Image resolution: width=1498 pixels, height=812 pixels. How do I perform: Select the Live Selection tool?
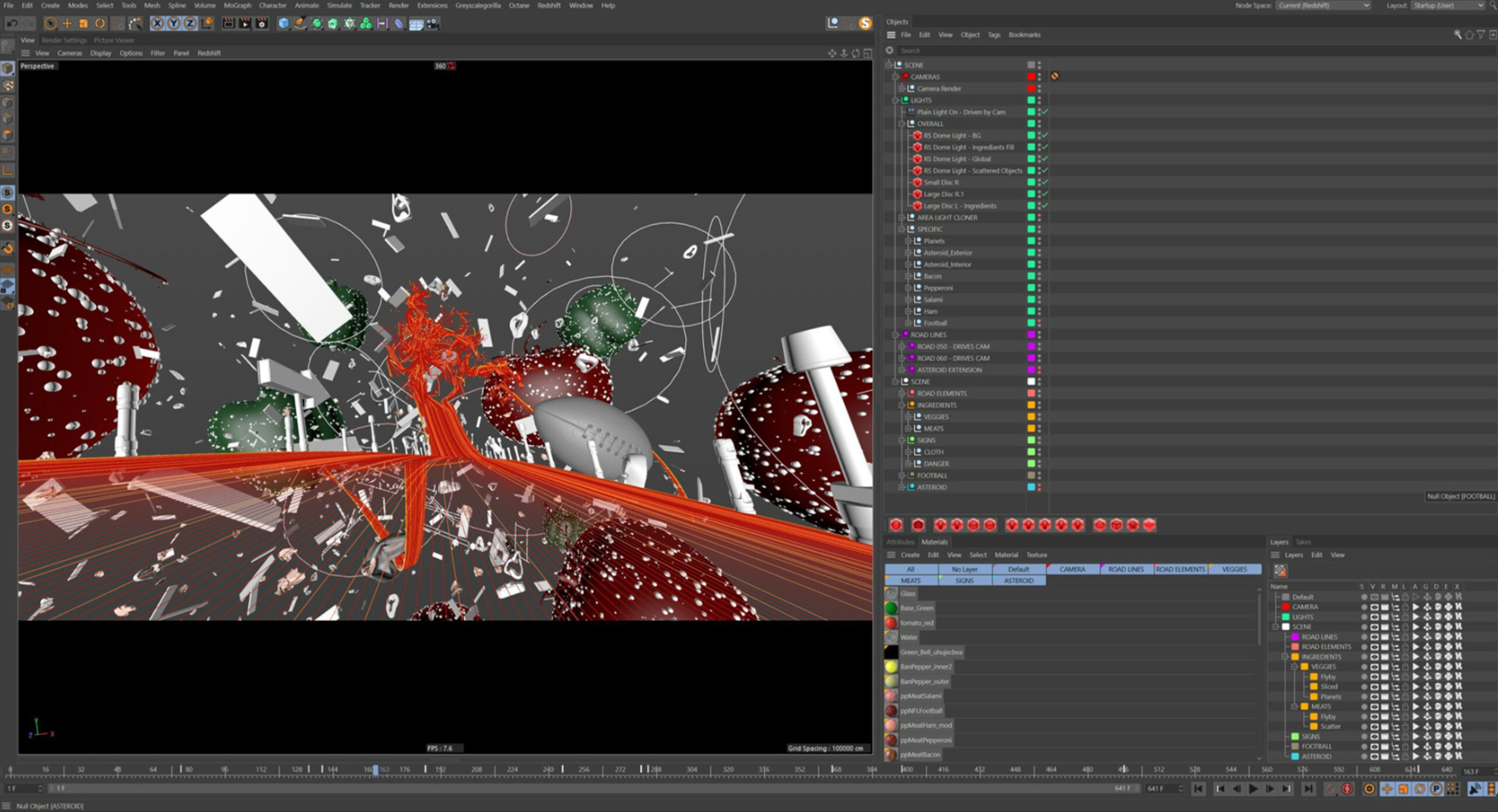tap(50, 24)
